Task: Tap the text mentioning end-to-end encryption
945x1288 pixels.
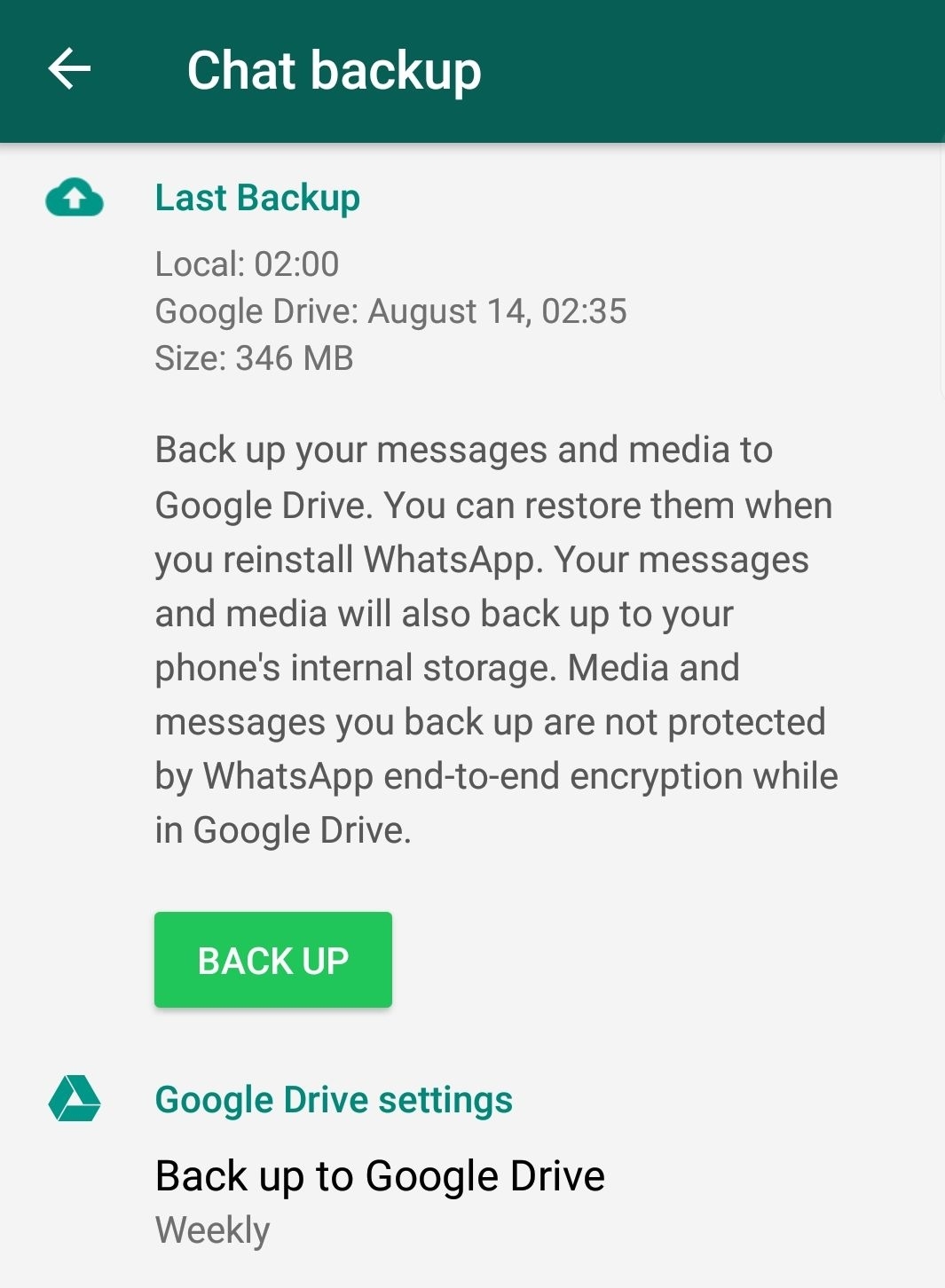Action: point(497,776)
